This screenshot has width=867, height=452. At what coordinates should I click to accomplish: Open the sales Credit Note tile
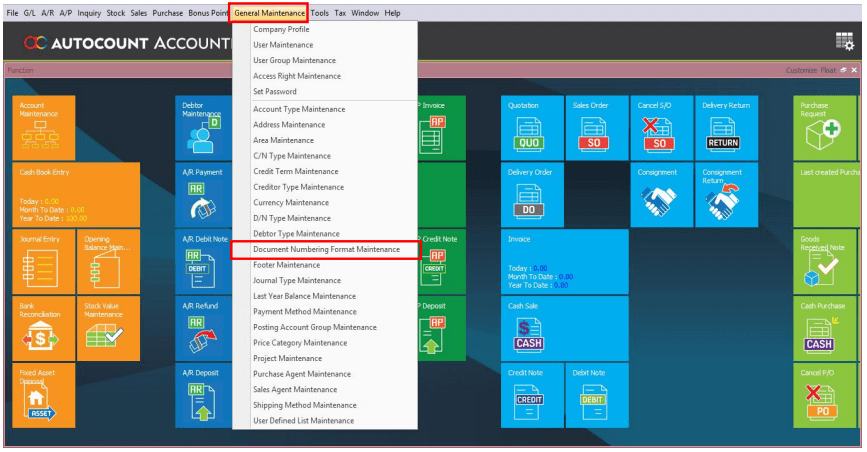click(532, 396)
